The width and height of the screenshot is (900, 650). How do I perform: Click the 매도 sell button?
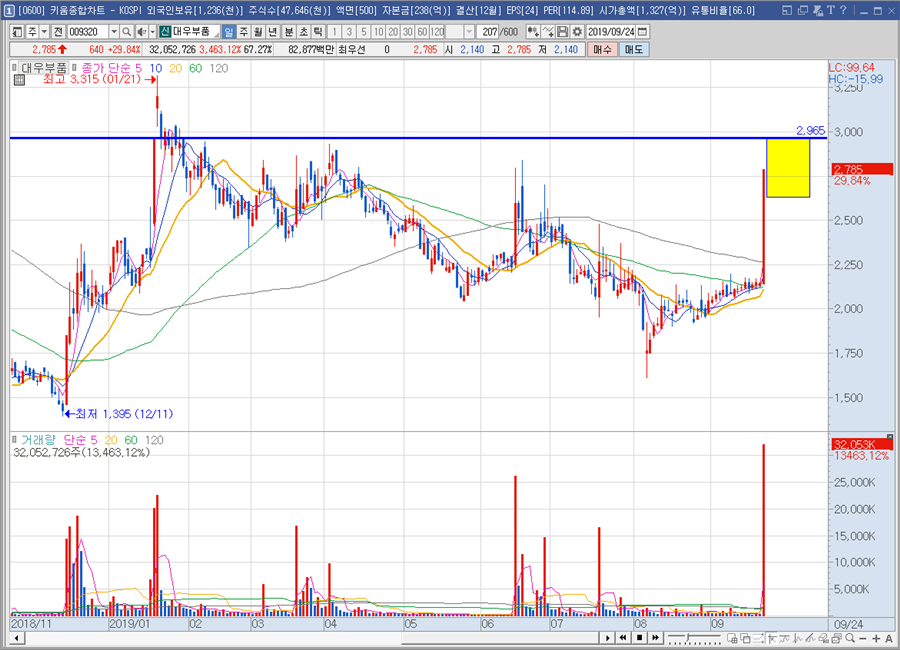tap(634, 50)
